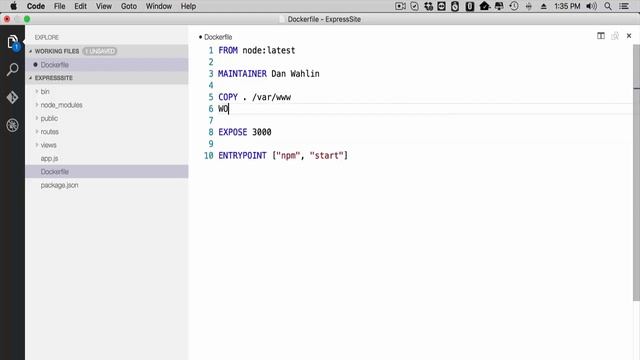The image size is (640, 360).
Task: Click the 1 UNSAVED badge
Action: 100,51
